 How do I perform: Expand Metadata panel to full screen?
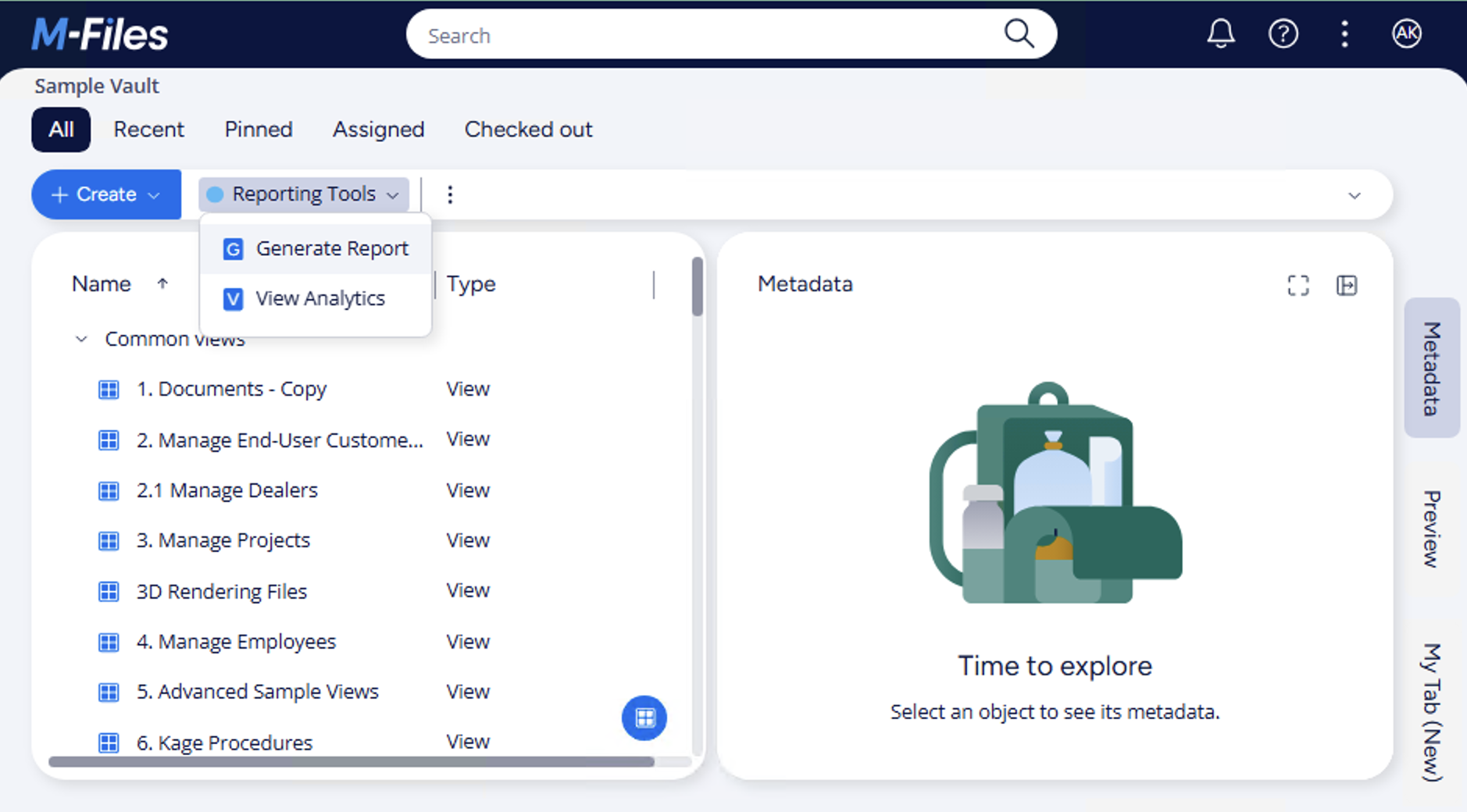pos(1297,286)
